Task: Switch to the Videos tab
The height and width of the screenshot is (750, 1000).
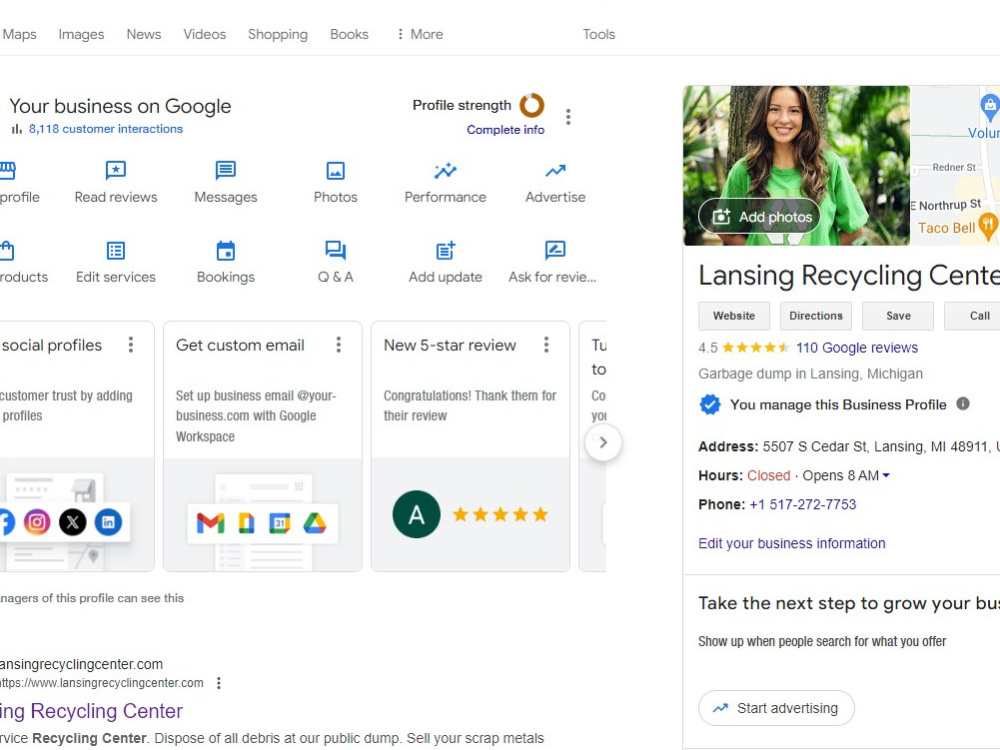Action: 205,34
